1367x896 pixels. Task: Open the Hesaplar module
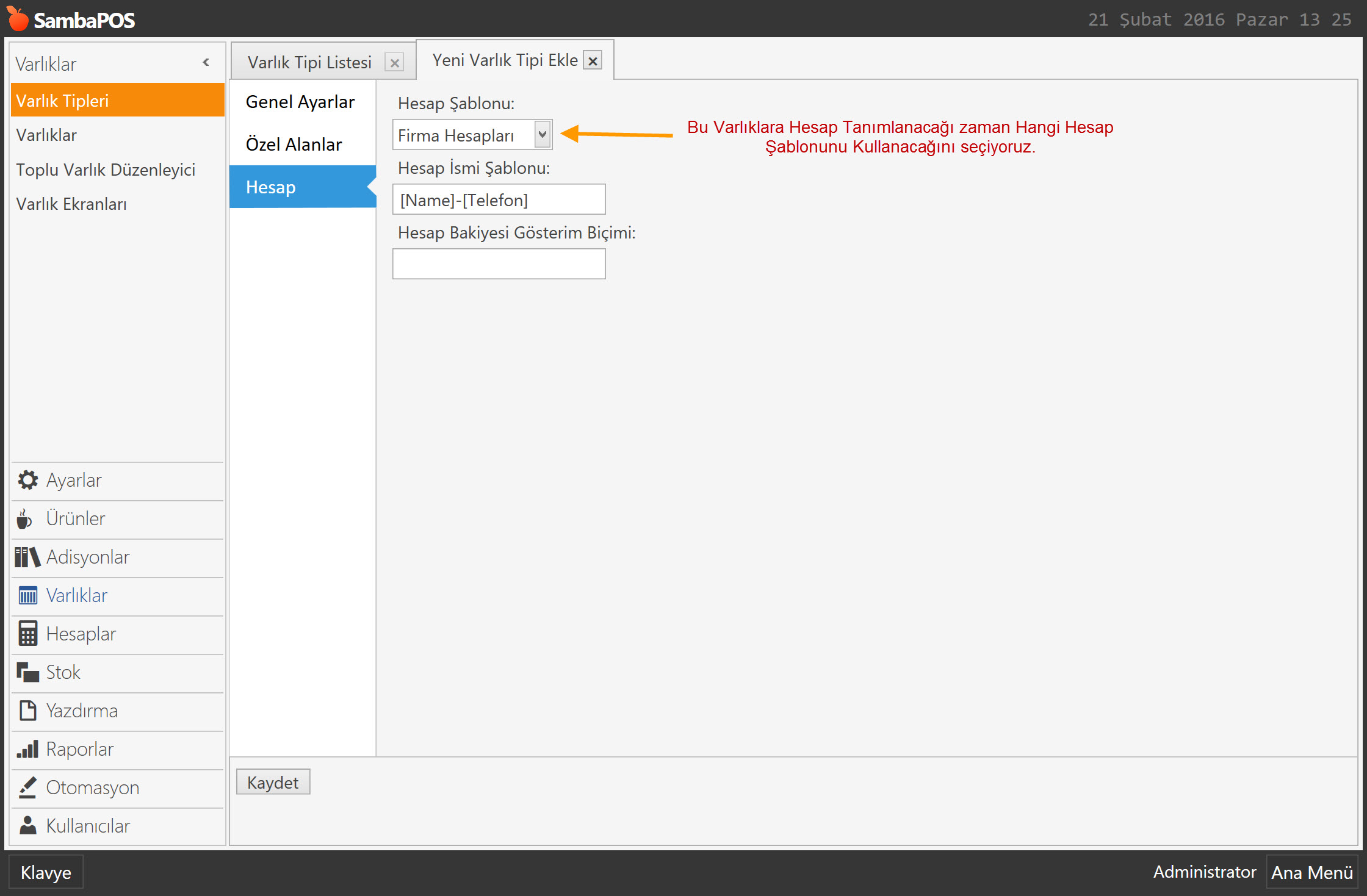pos(117,634)
